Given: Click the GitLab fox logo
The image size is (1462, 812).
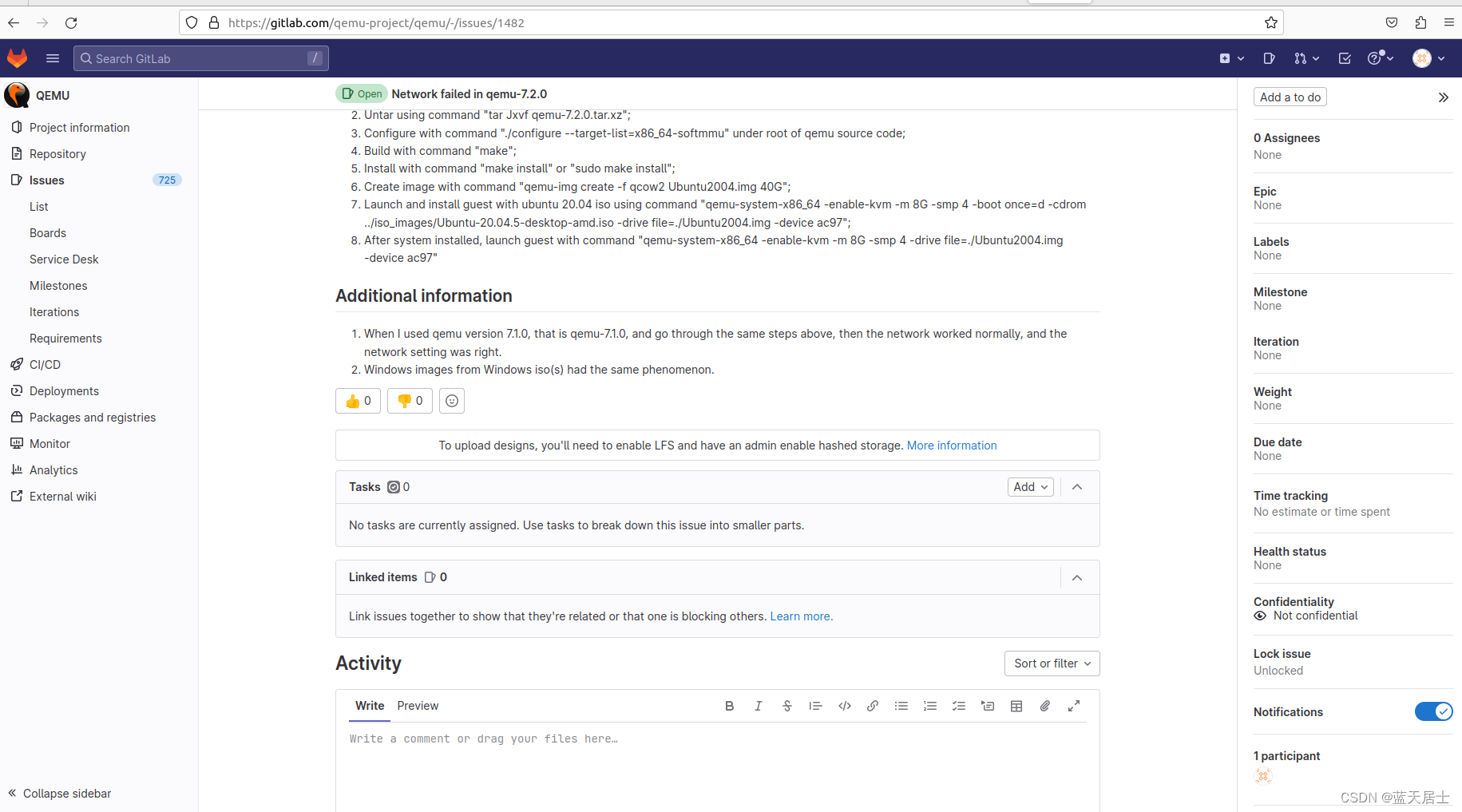Looking at the screenshot, I should pos(18,58).
